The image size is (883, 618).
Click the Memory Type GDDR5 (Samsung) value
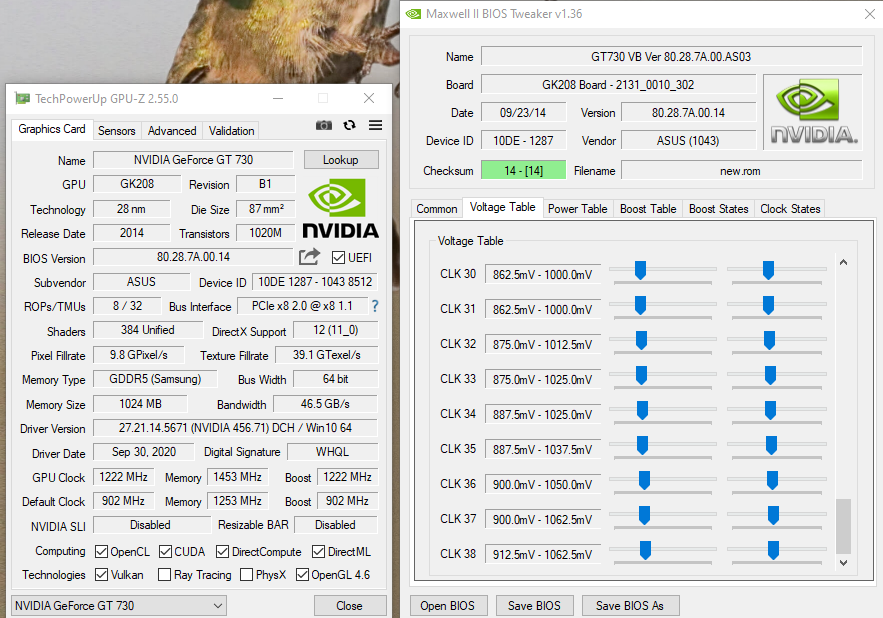(x=155, y=379)
